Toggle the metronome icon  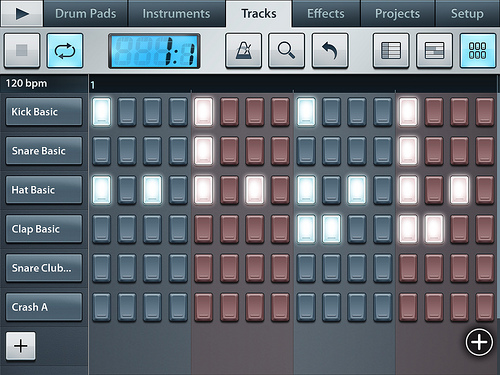[x=244, y=51]
